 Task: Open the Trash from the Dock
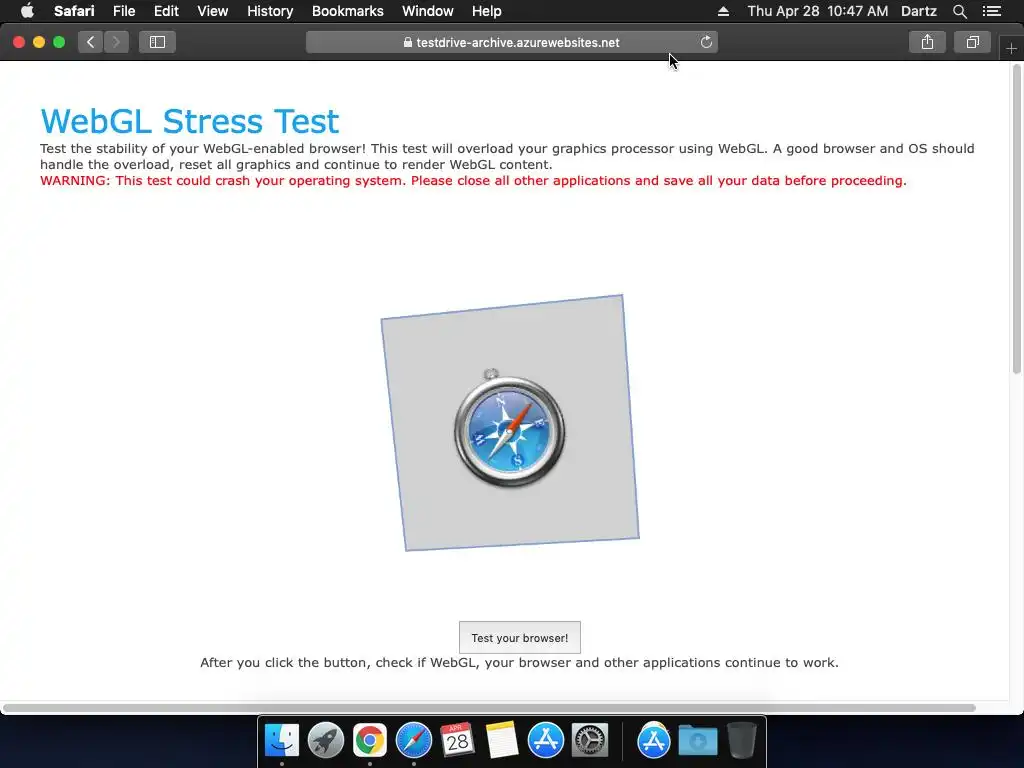coord(741,740)
